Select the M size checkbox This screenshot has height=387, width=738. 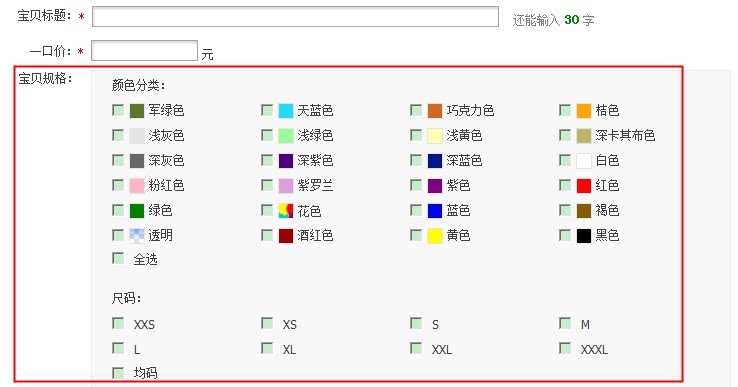click(565, 323)
